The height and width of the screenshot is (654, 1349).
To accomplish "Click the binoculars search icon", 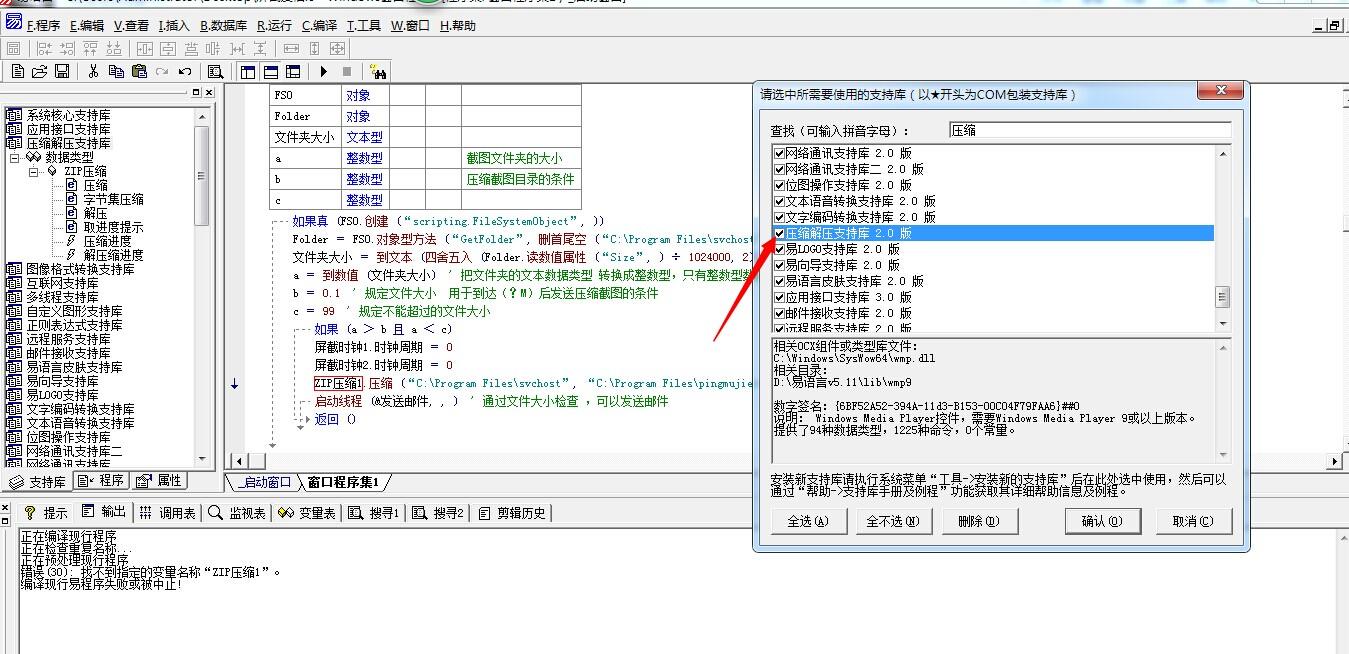I will point(378,71).
